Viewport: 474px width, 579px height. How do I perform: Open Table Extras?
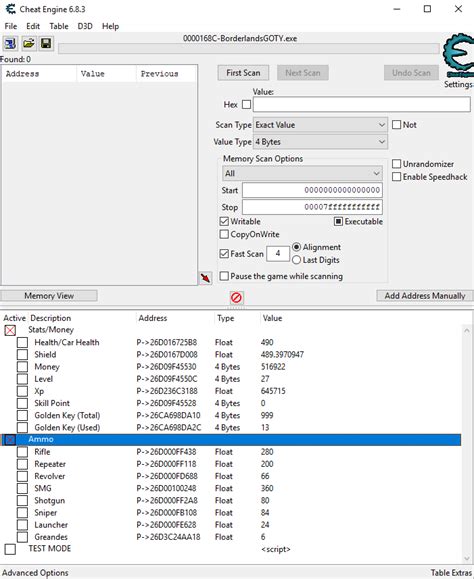click(451, 573)
